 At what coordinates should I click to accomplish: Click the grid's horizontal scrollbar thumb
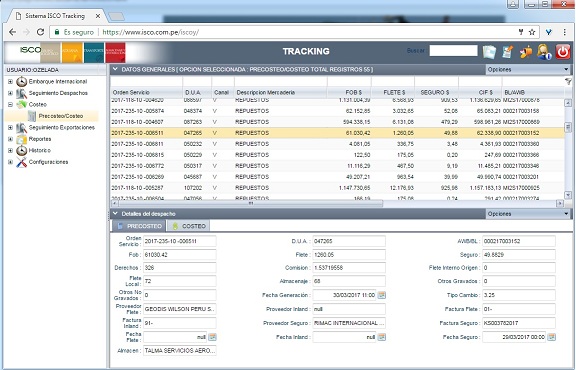point(250,203)
